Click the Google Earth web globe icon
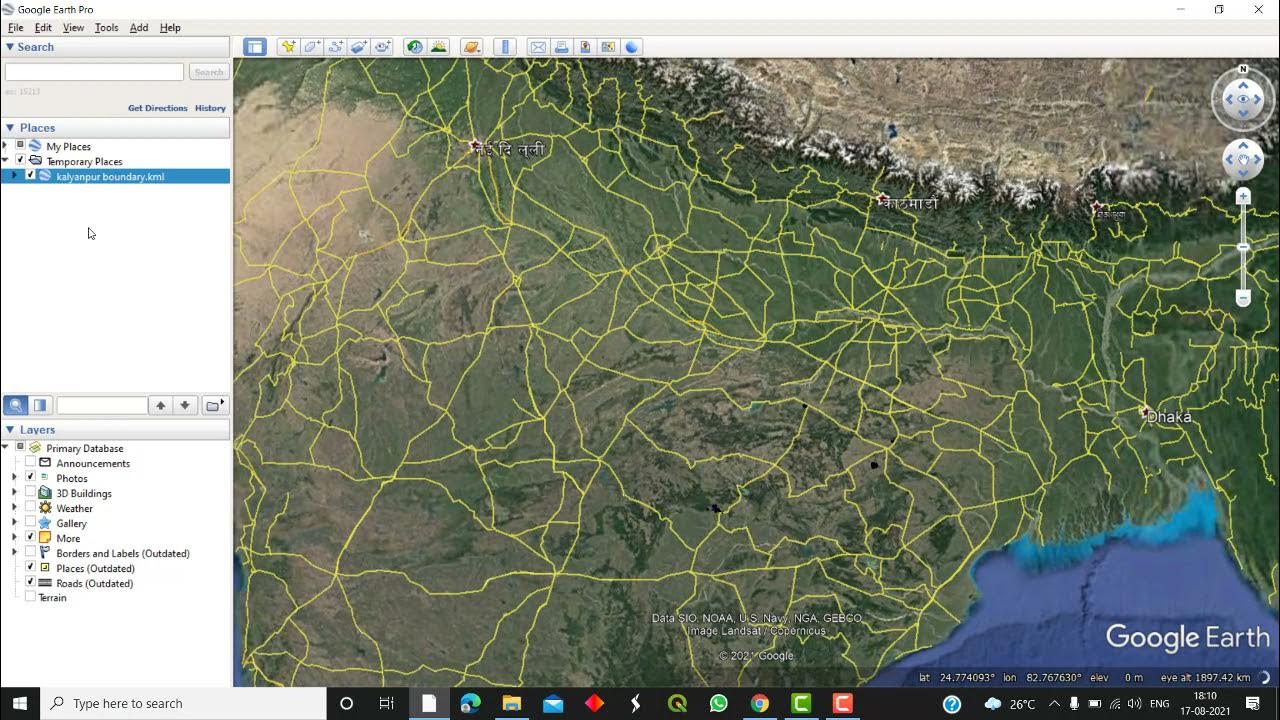1280x720 pixels. (x=632, y=47)
